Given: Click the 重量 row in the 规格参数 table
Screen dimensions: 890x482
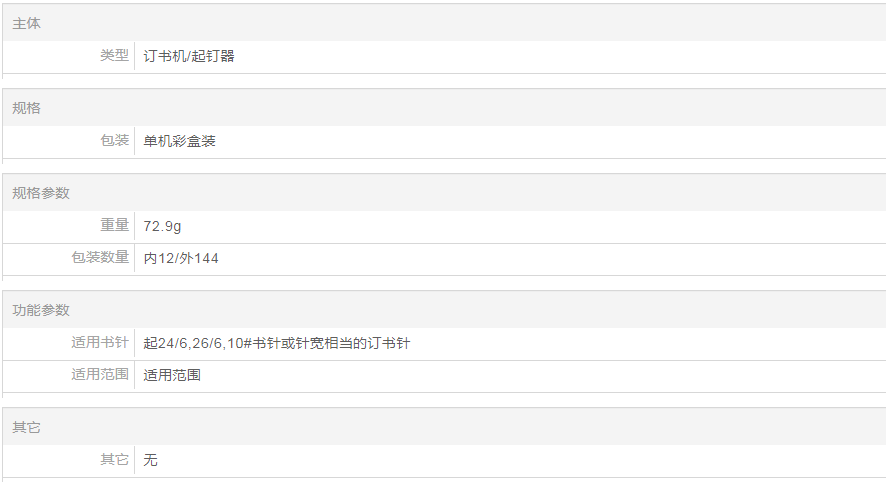Looking at the screenshot, I should [500, 226].
